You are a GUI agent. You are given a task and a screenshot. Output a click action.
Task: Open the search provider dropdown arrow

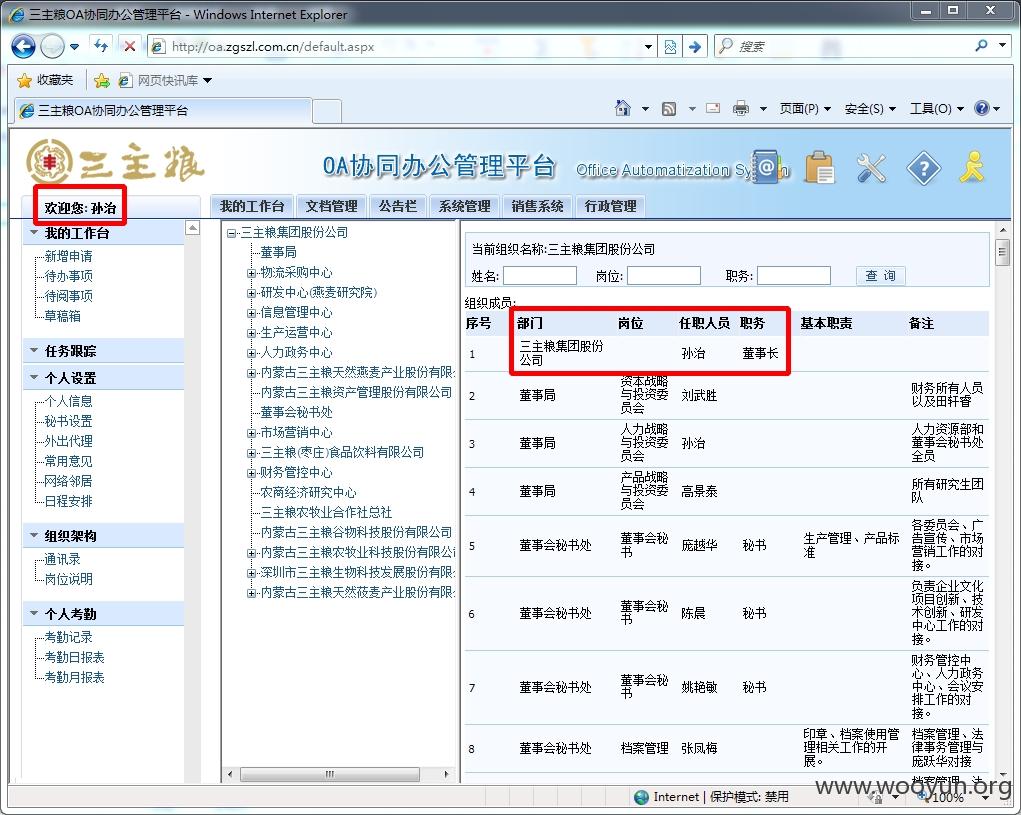click(1002, 46)
